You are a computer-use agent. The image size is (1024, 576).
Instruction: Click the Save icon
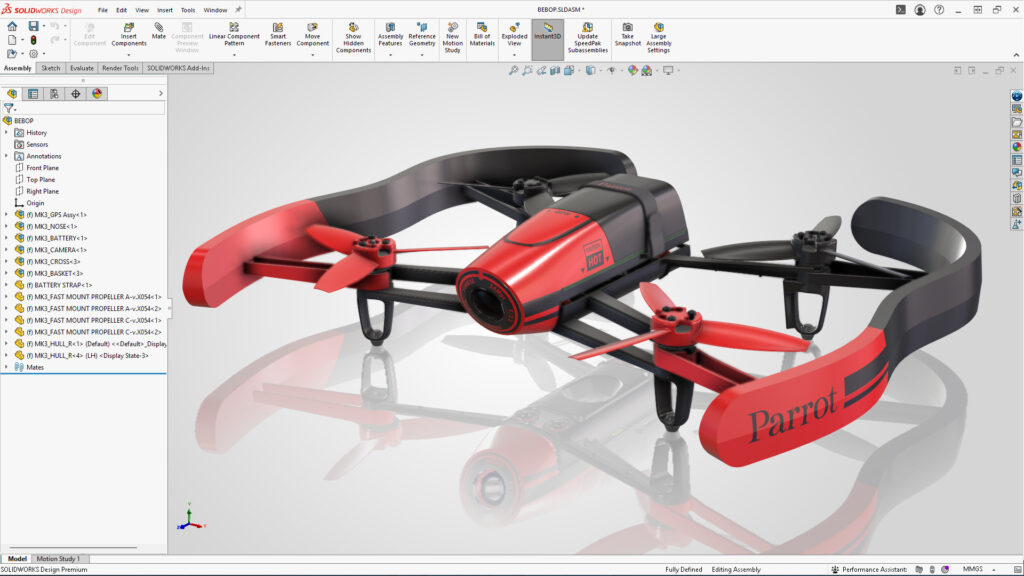33,26
